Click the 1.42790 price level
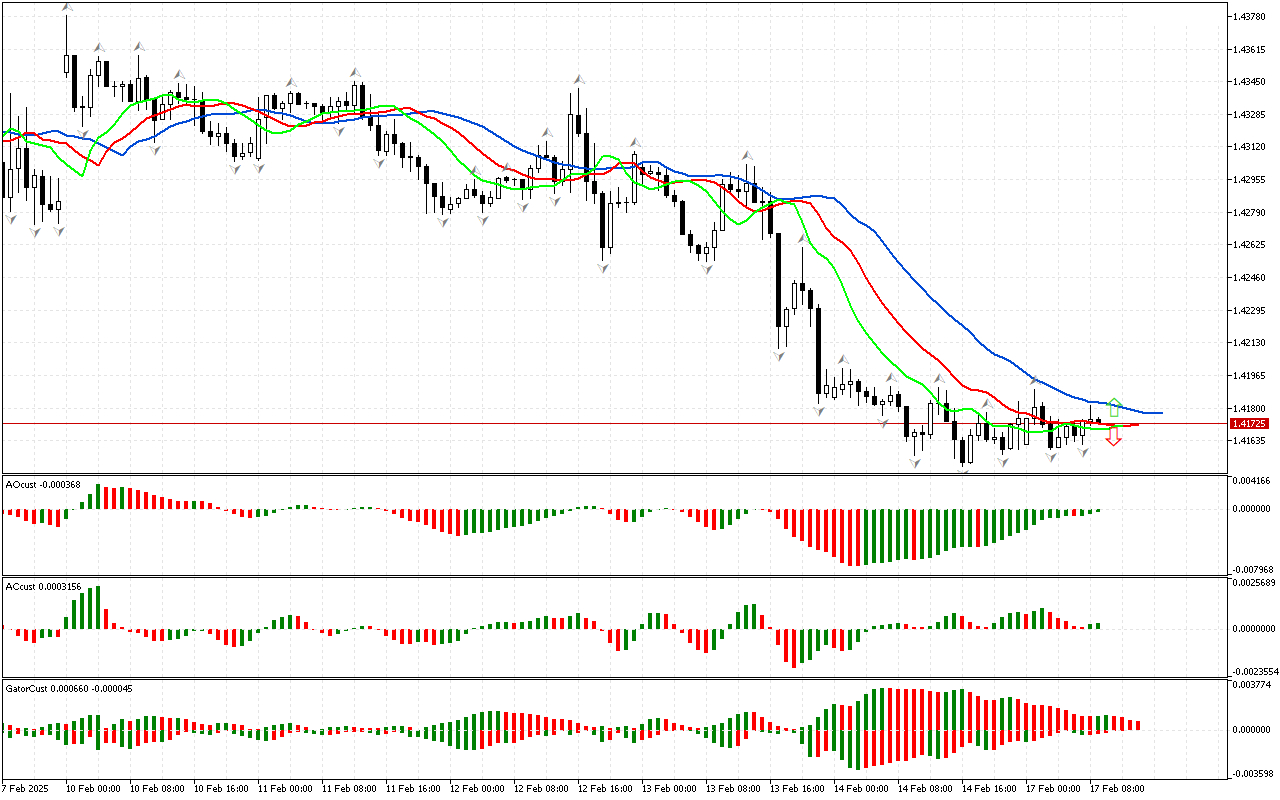This screenshot has width=1280, height=800. (1251, 212)
